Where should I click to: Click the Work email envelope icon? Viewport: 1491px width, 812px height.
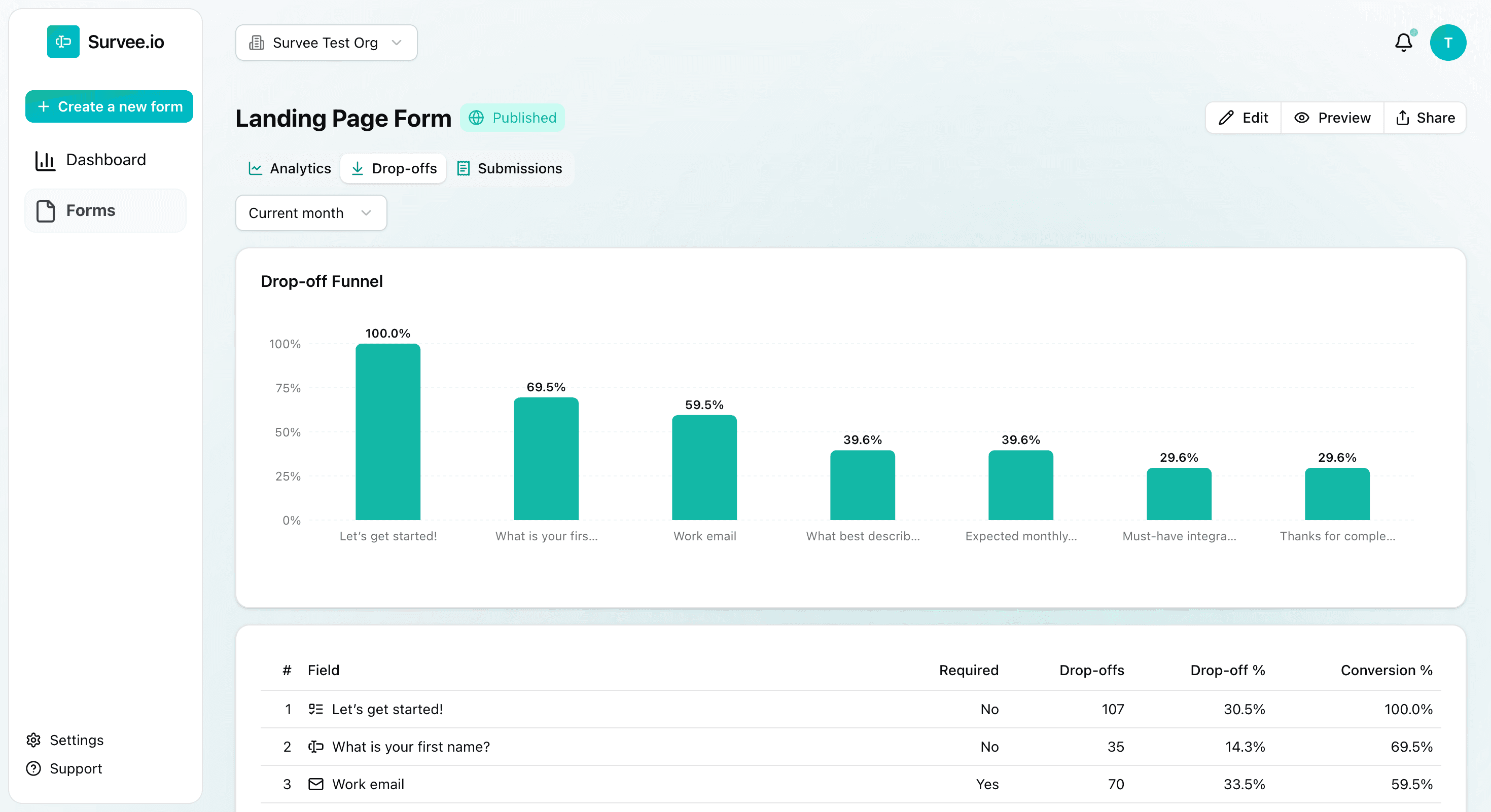pos(315,784)
